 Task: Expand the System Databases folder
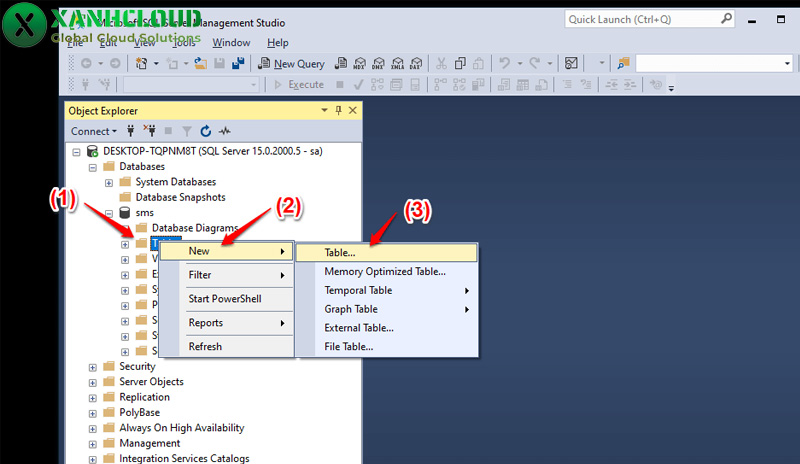coord(109,182)
